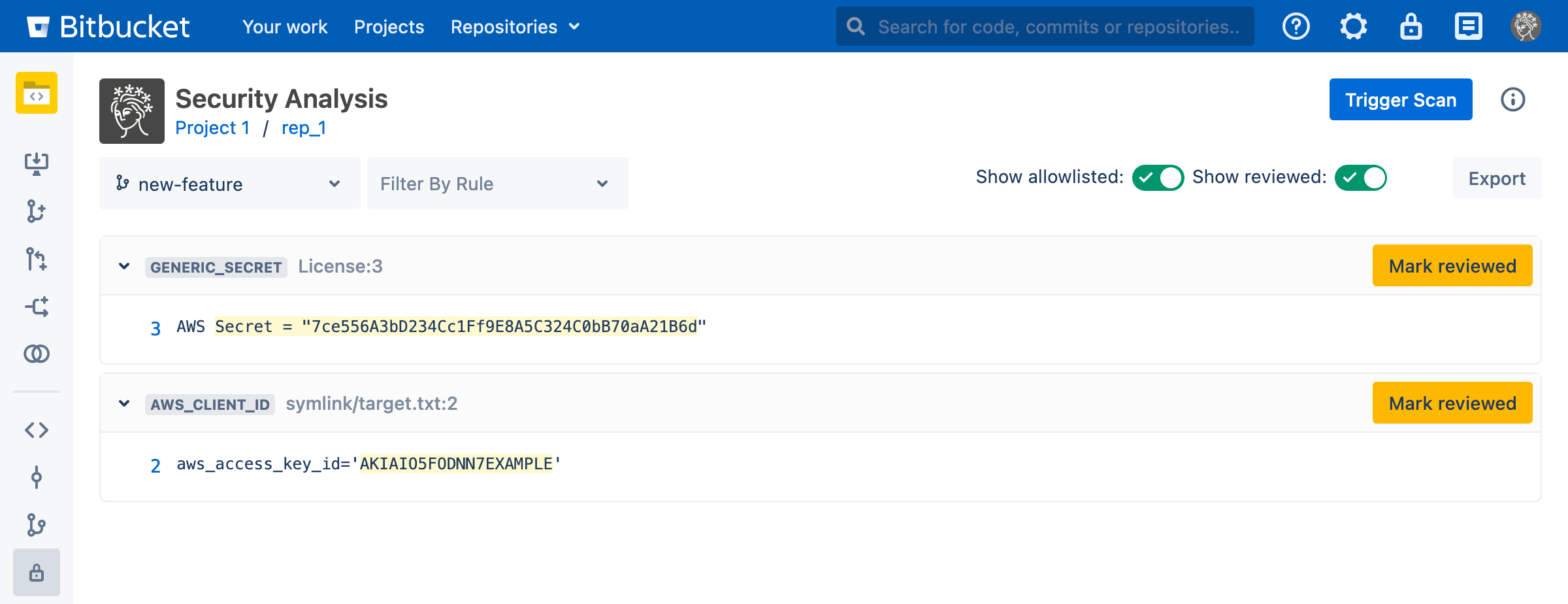Viewport: 1568px width, 604px height.
Task: Open the clone repository sidebar icon
Action: [x=37, y=163]
